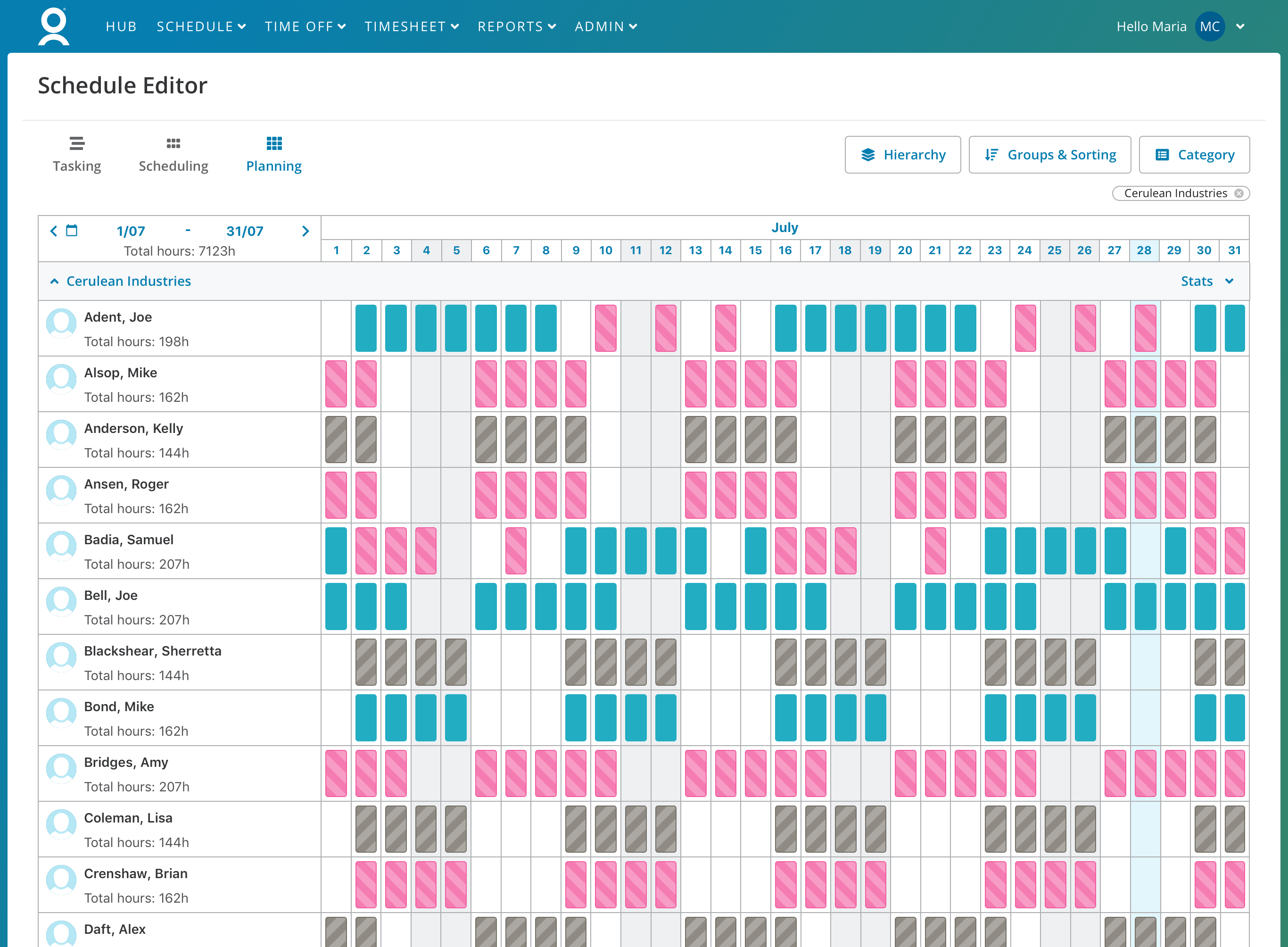Go to next month with right arrow
This screenshot has width=1288, height=947.
305,231
